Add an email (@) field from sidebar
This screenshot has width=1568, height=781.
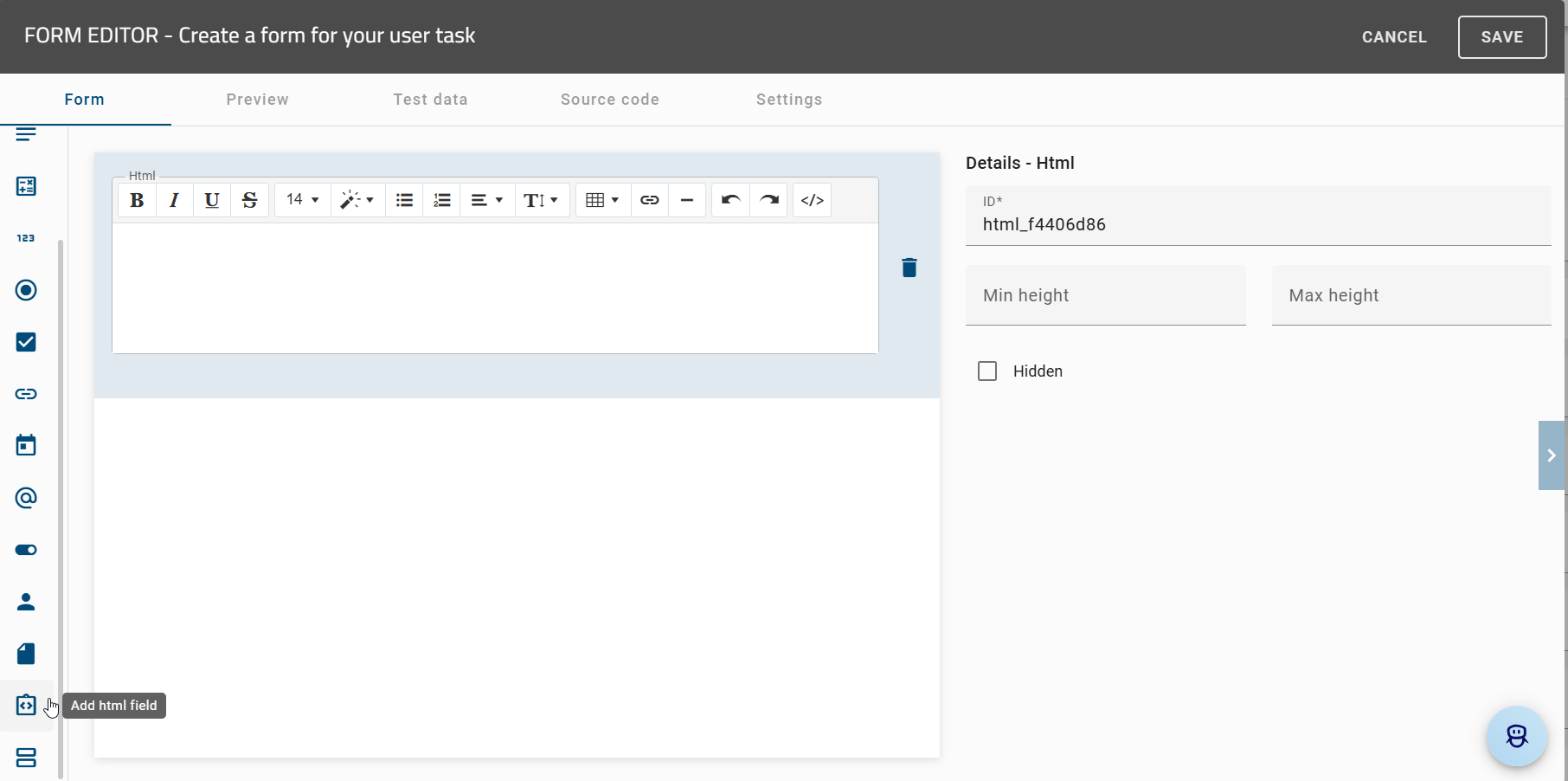click(26, 498)
